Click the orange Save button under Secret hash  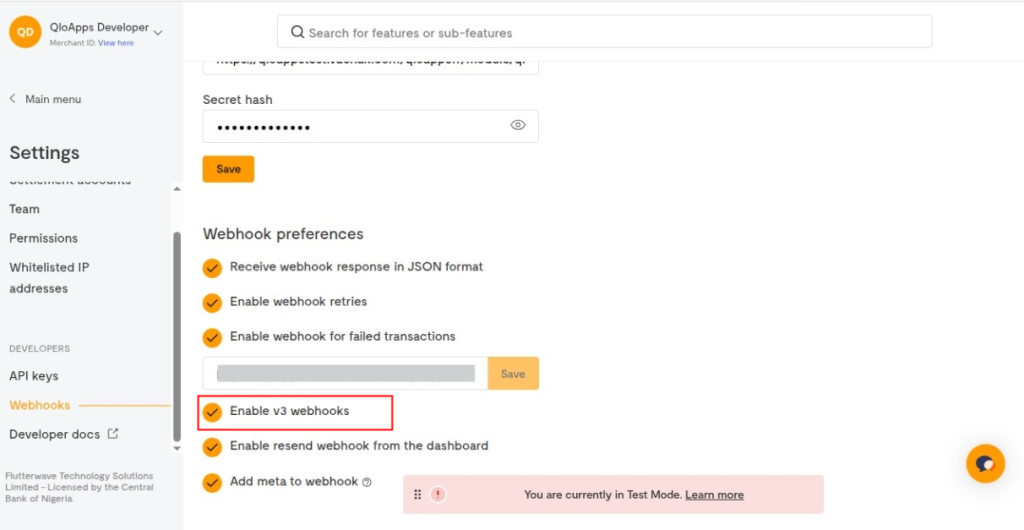coord(228,169)
